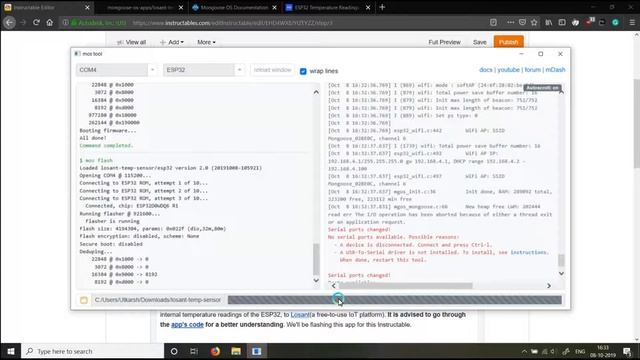This screenshot has width=640, height=360.
Task: Click the striped progress command bar
Action: [x=395, y=300]
